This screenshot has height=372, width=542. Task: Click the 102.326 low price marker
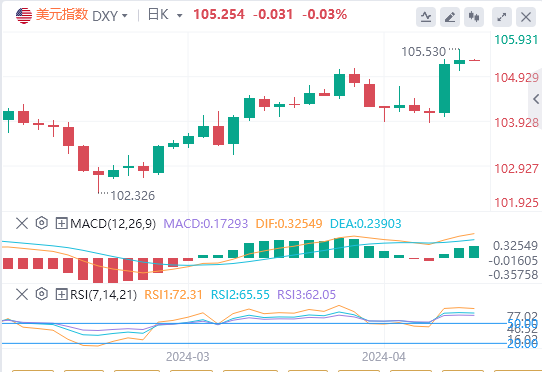(x=133, y=196)
